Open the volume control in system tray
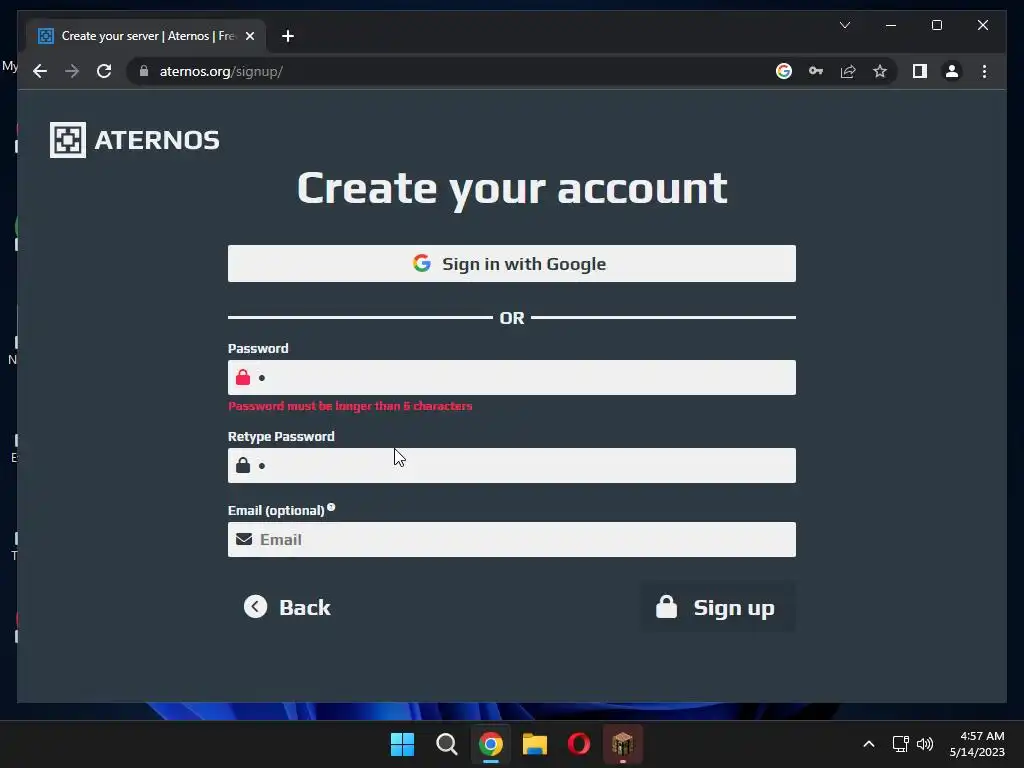1024x768 pixels. 925,744
